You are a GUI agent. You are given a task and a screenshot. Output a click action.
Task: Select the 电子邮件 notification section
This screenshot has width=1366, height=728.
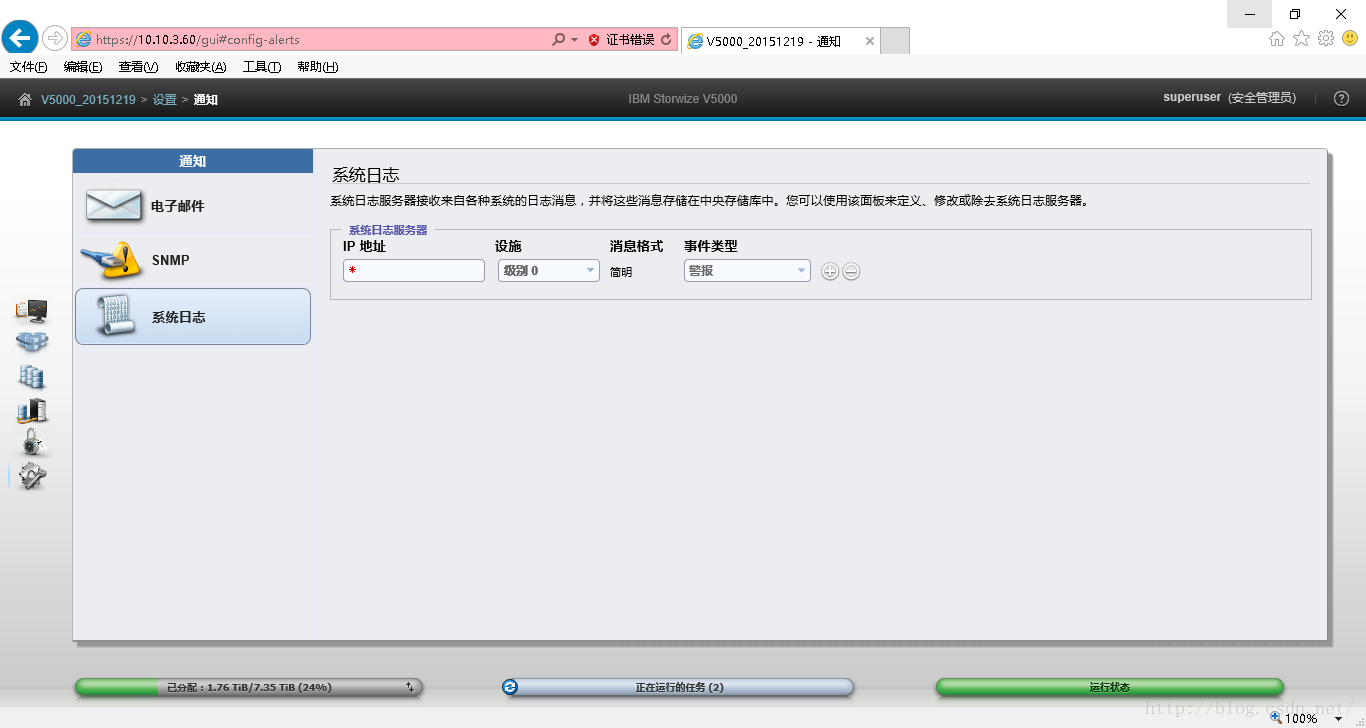click(x=193, y=206)
